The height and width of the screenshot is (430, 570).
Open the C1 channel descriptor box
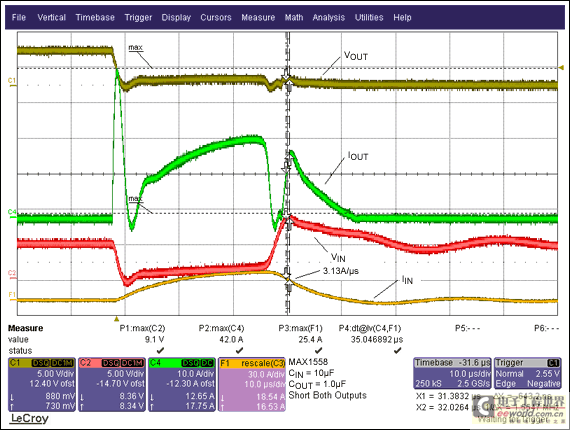pyautogui.click(x=42, y=385)
